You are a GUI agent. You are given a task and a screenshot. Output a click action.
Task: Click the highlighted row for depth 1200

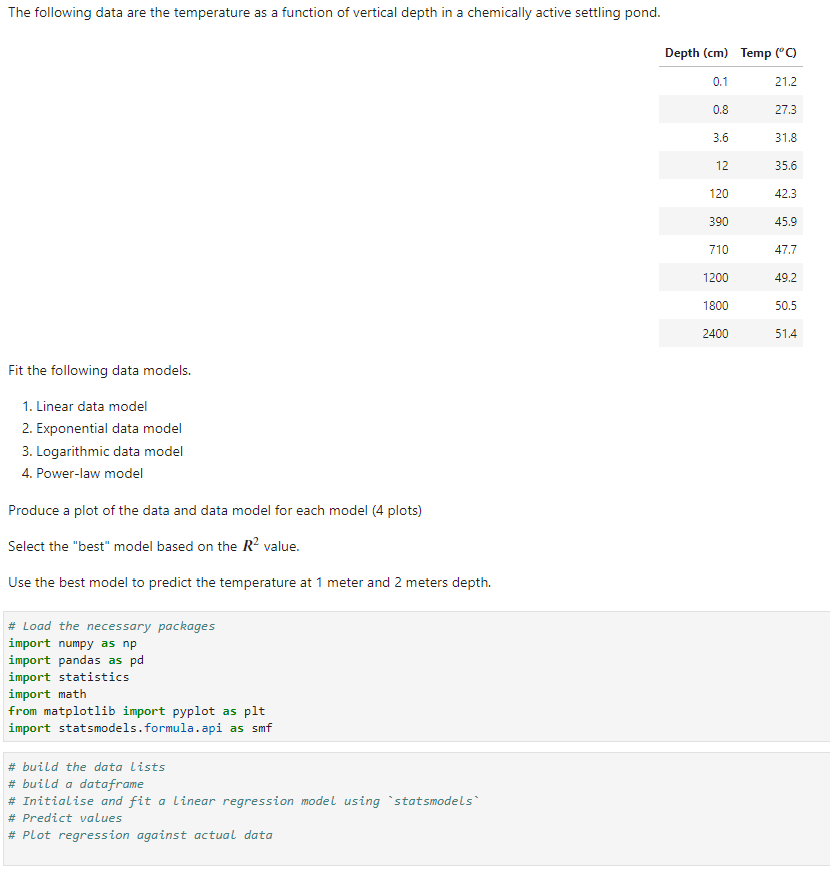click(x=730, y=277)
